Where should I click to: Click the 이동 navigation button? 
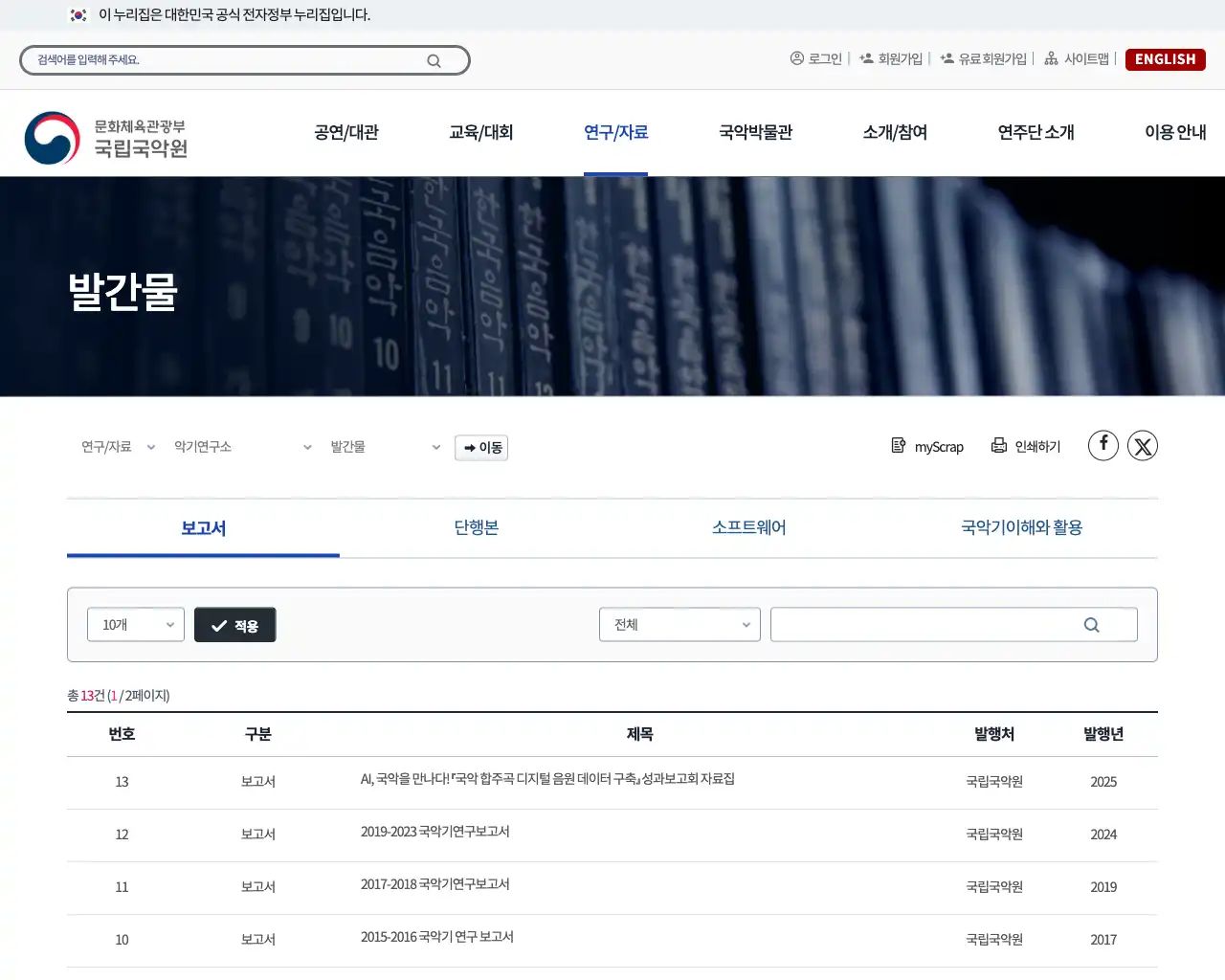point(481,447)
